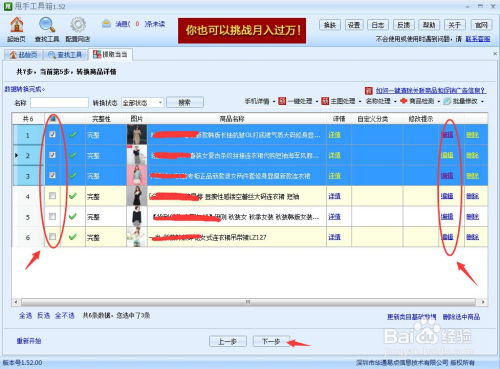Click the 重新开始 link
The height and width of the screenshot is (369, 500).
tap(29, 341)
